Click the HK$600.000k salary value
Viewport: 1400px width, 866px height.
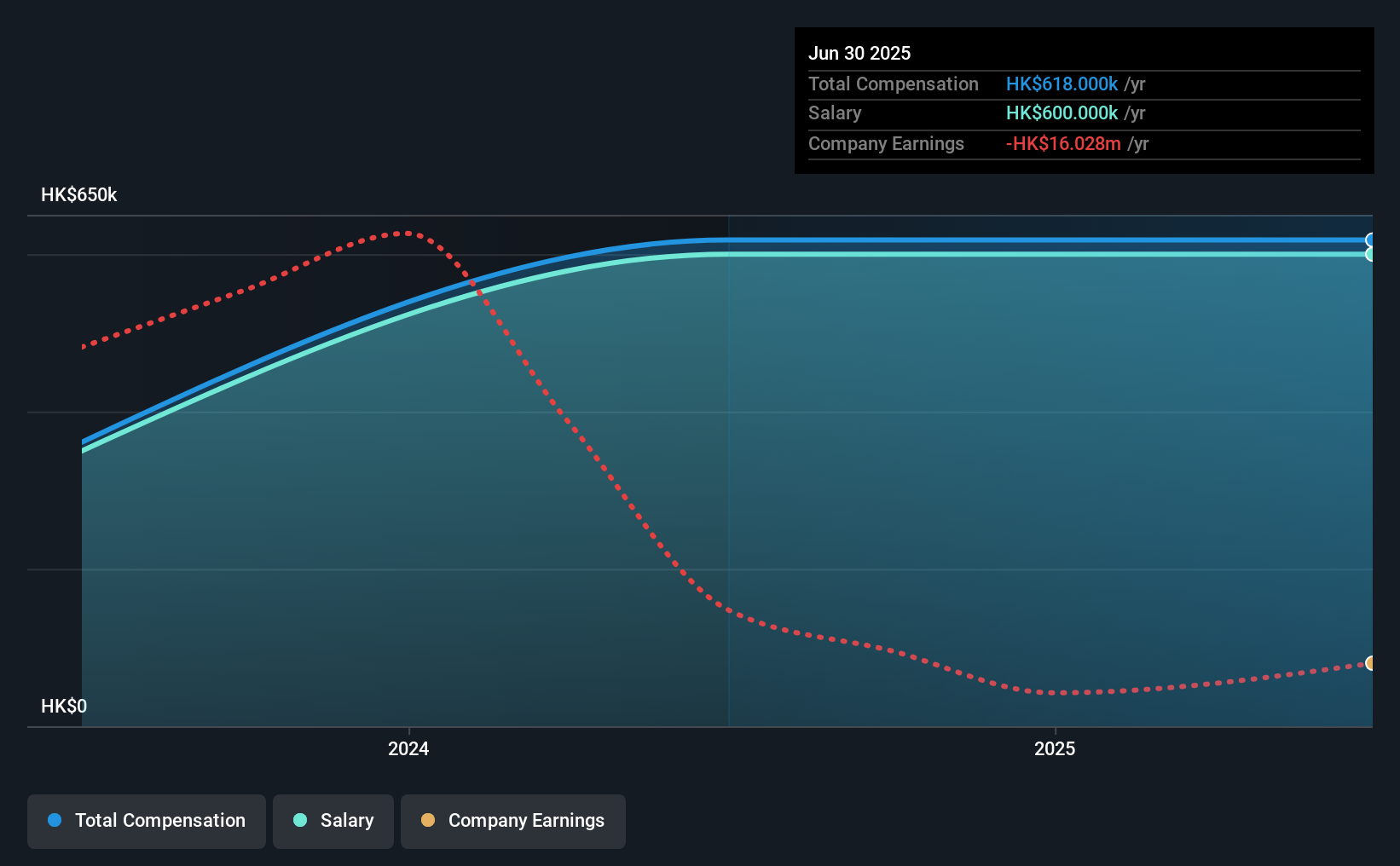tap(1062, 113)
